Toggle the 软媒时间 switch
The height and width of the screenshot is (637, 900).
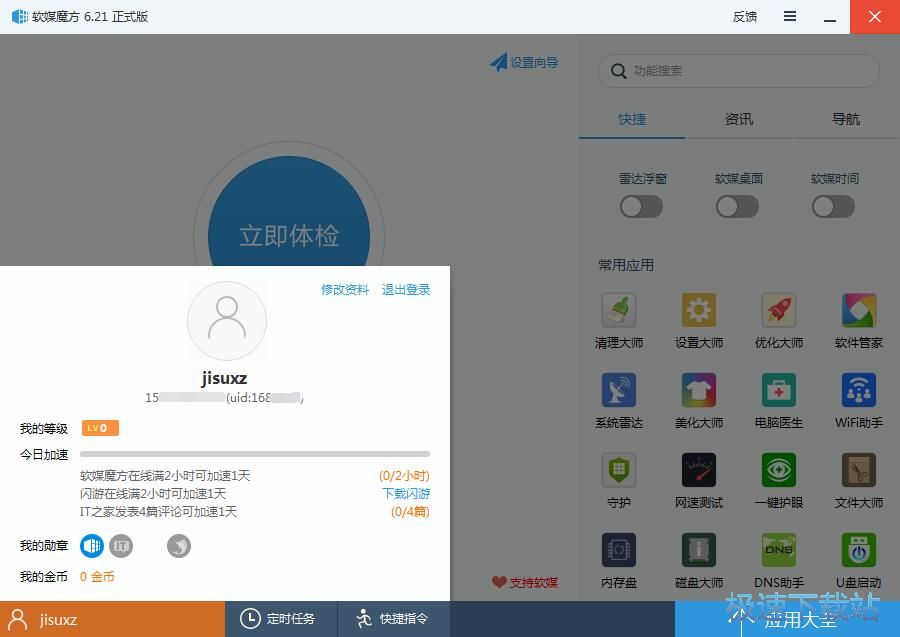point(833,207)
